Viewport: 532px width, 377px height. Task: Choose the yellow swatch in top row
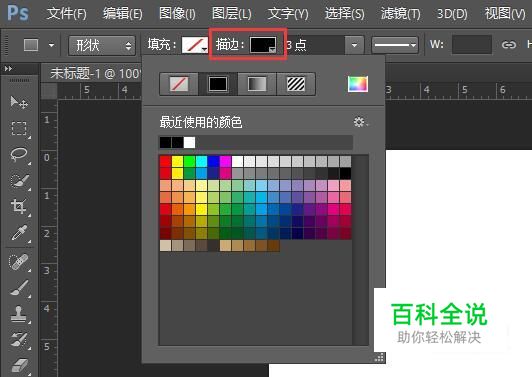[177, 161]
